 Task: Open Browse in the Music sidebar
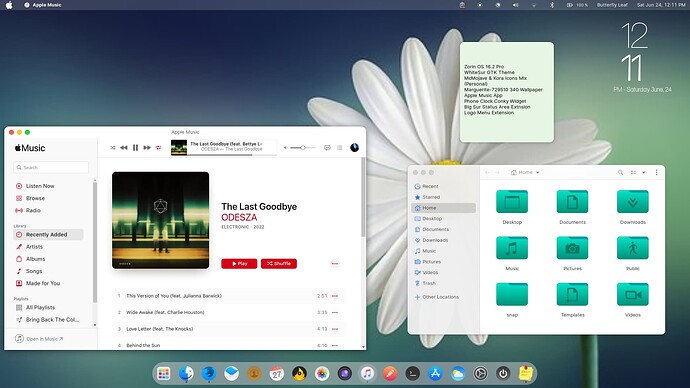coord(35,198)
